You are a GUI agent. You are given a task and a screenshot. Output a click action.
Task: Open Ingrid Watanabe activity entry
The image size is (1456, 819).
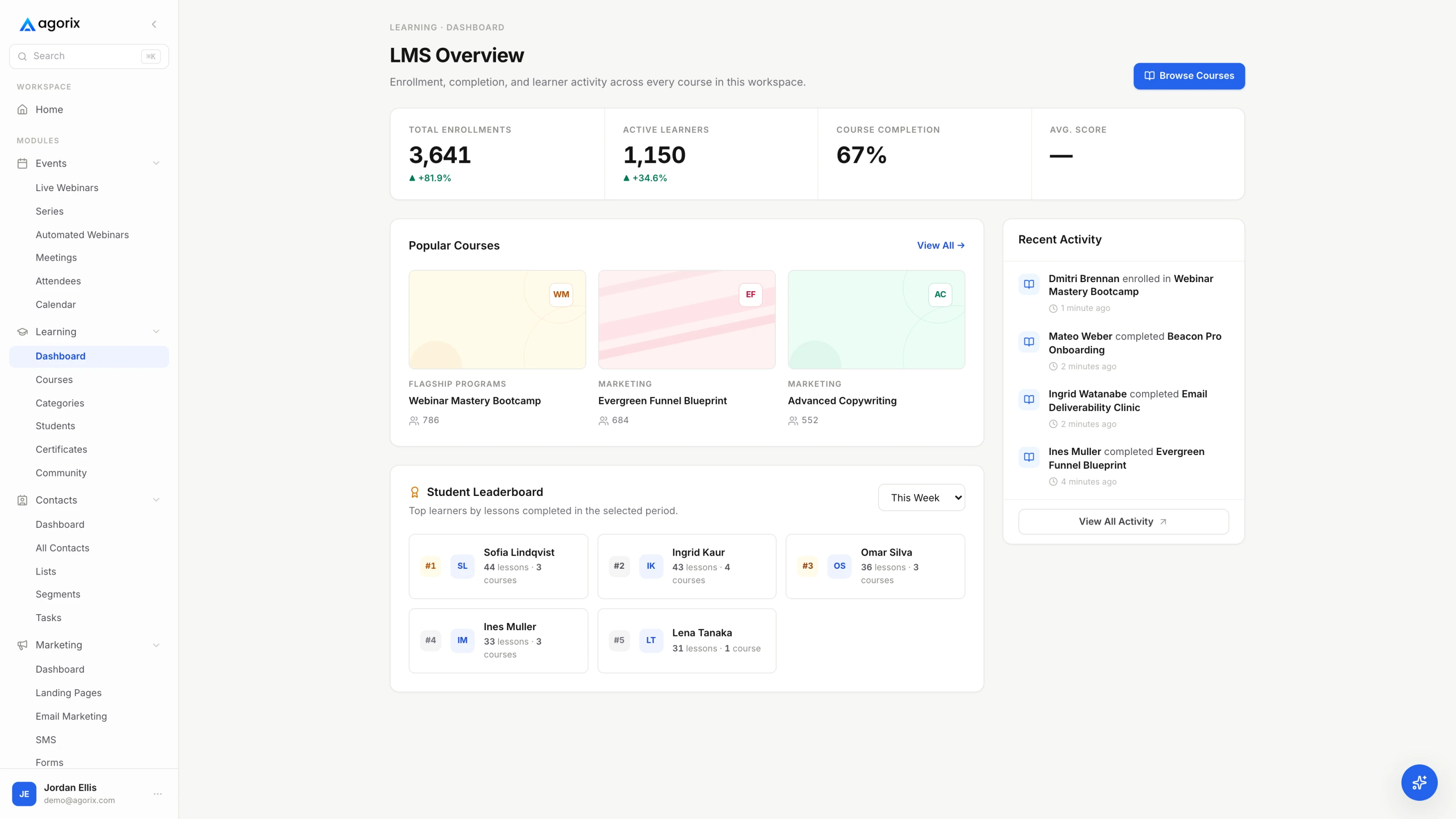(x=1123, y=408)
